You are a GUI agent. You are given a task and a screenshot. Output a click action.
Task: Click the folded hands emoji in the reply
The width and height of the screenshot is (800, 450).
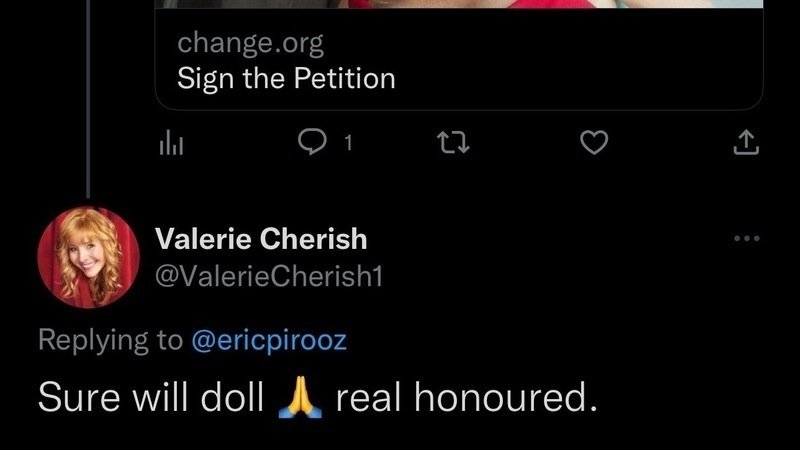point(296,398)
